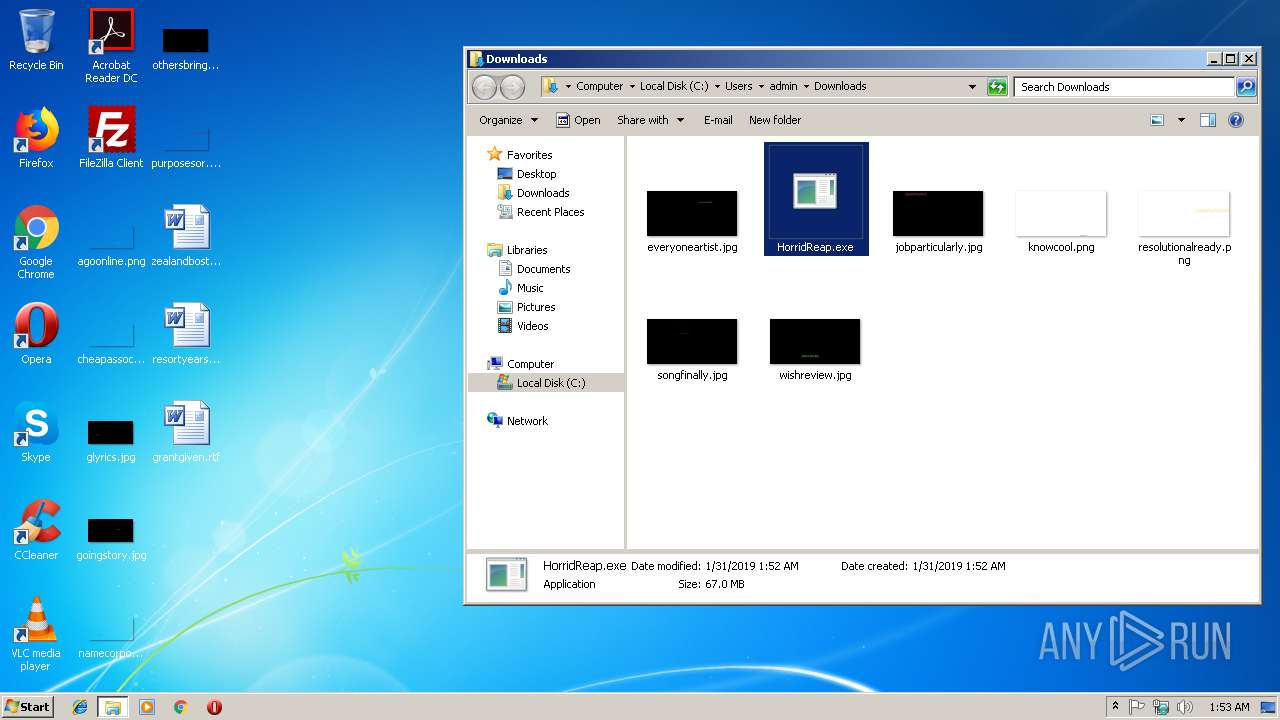Select goingstory.jpg file on desktop
Screen dimensions: 1280x720
pos(111,538)
